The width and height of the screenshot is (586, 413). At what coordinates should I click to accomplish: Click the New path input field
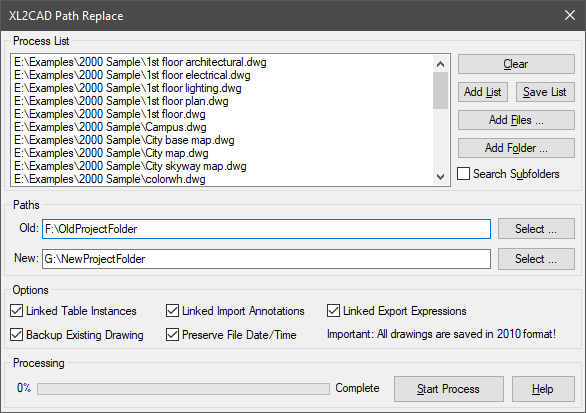pos(266,259)
